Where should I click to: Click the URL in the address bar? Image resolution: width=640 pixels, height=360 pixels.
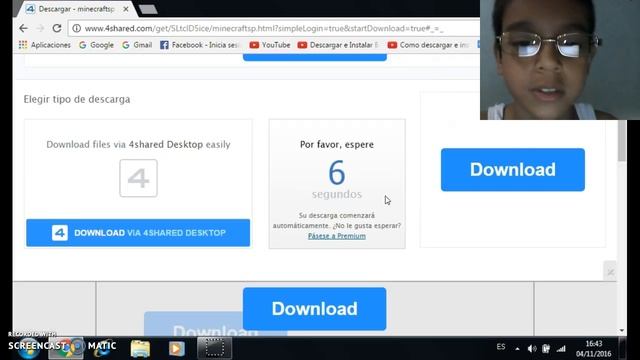[264, 29]
